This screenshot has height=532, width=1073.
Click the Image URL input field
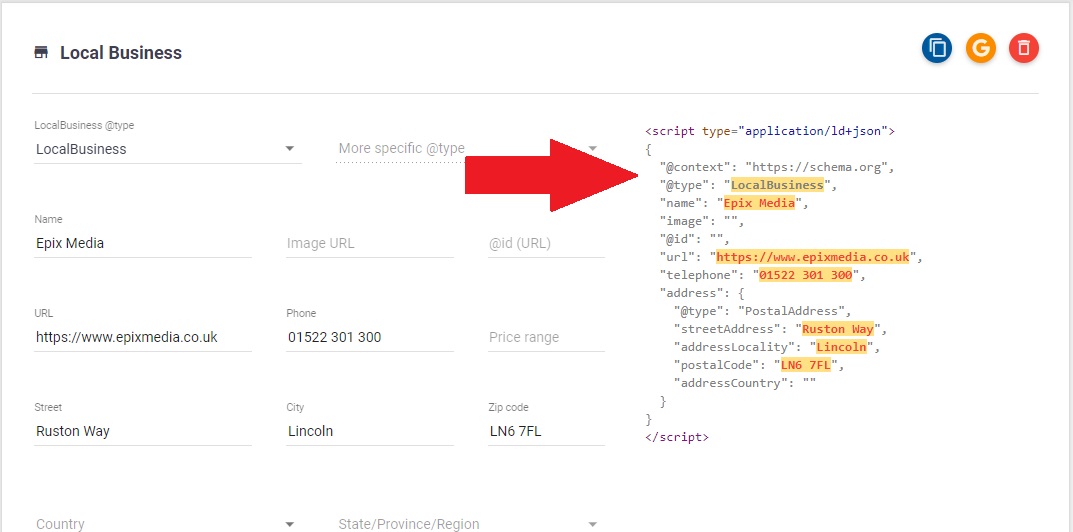tap(370, 243)
